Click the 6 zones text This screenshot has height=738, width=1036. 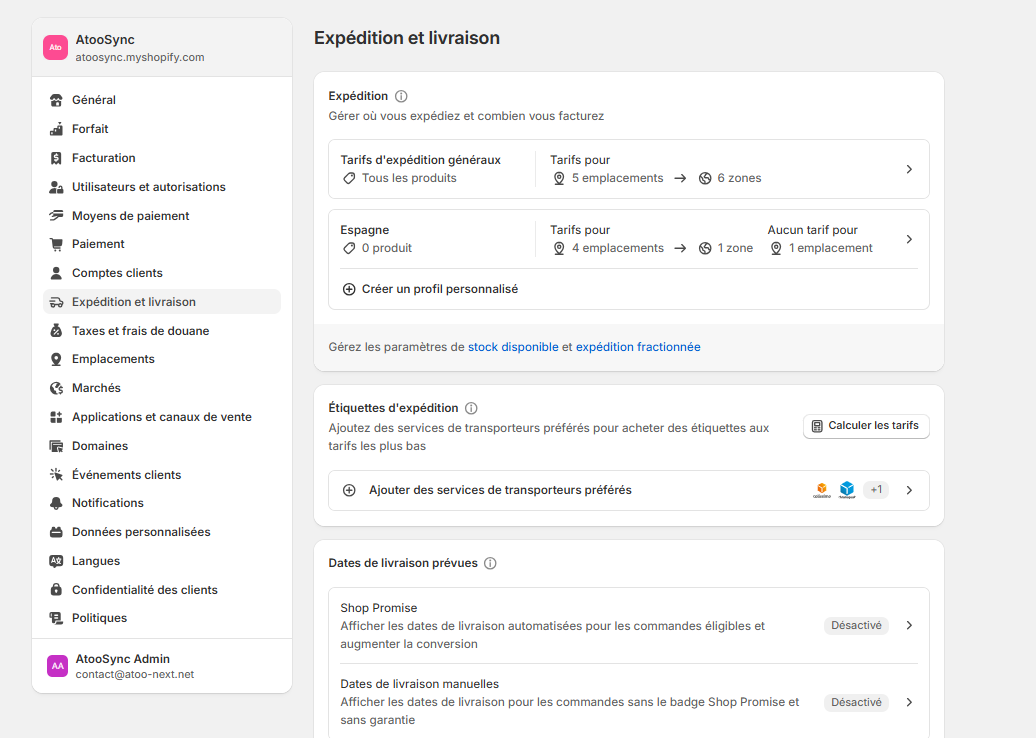[739, 178]
